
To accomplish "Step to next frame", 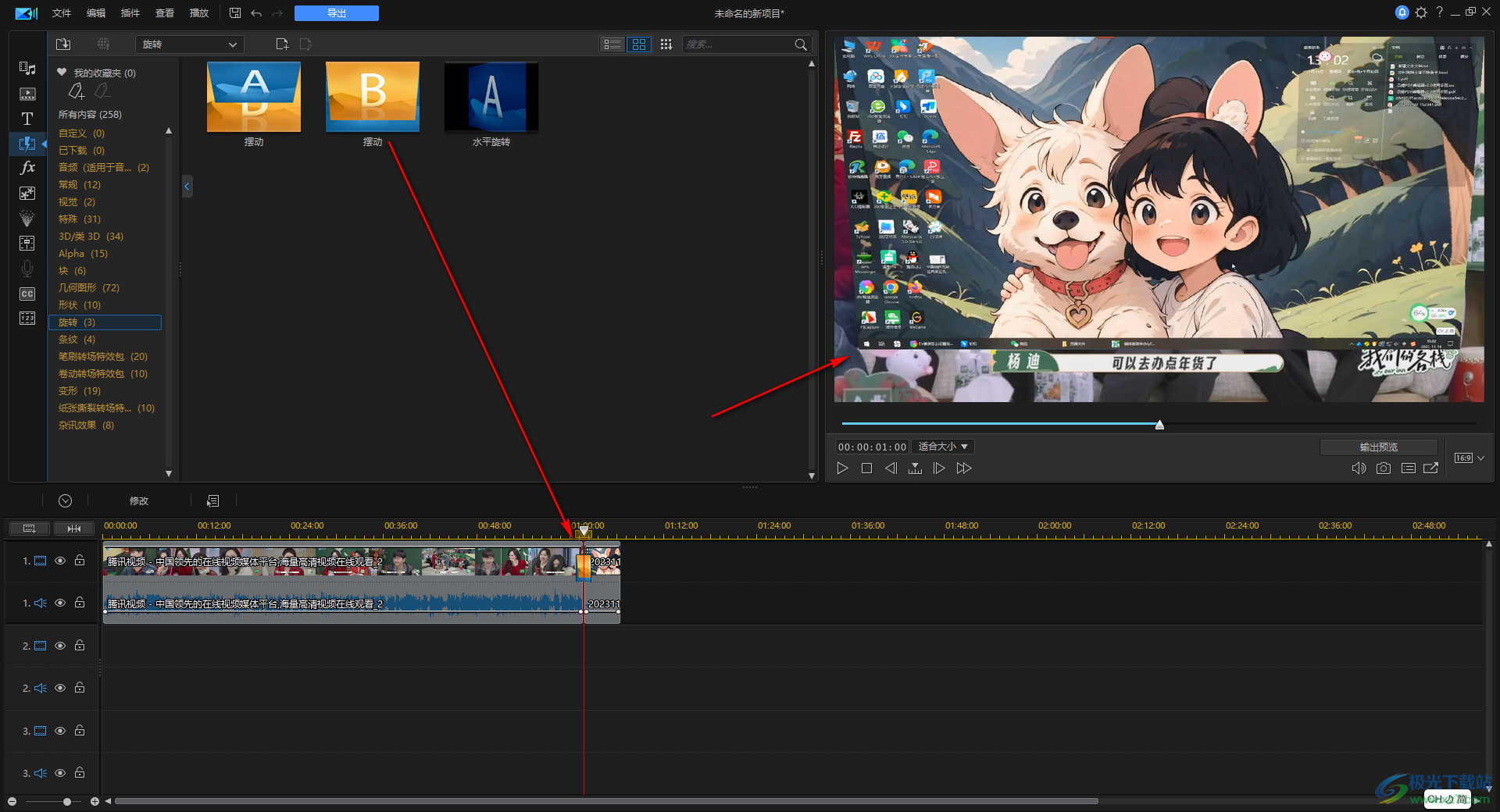I will (939, 468).
